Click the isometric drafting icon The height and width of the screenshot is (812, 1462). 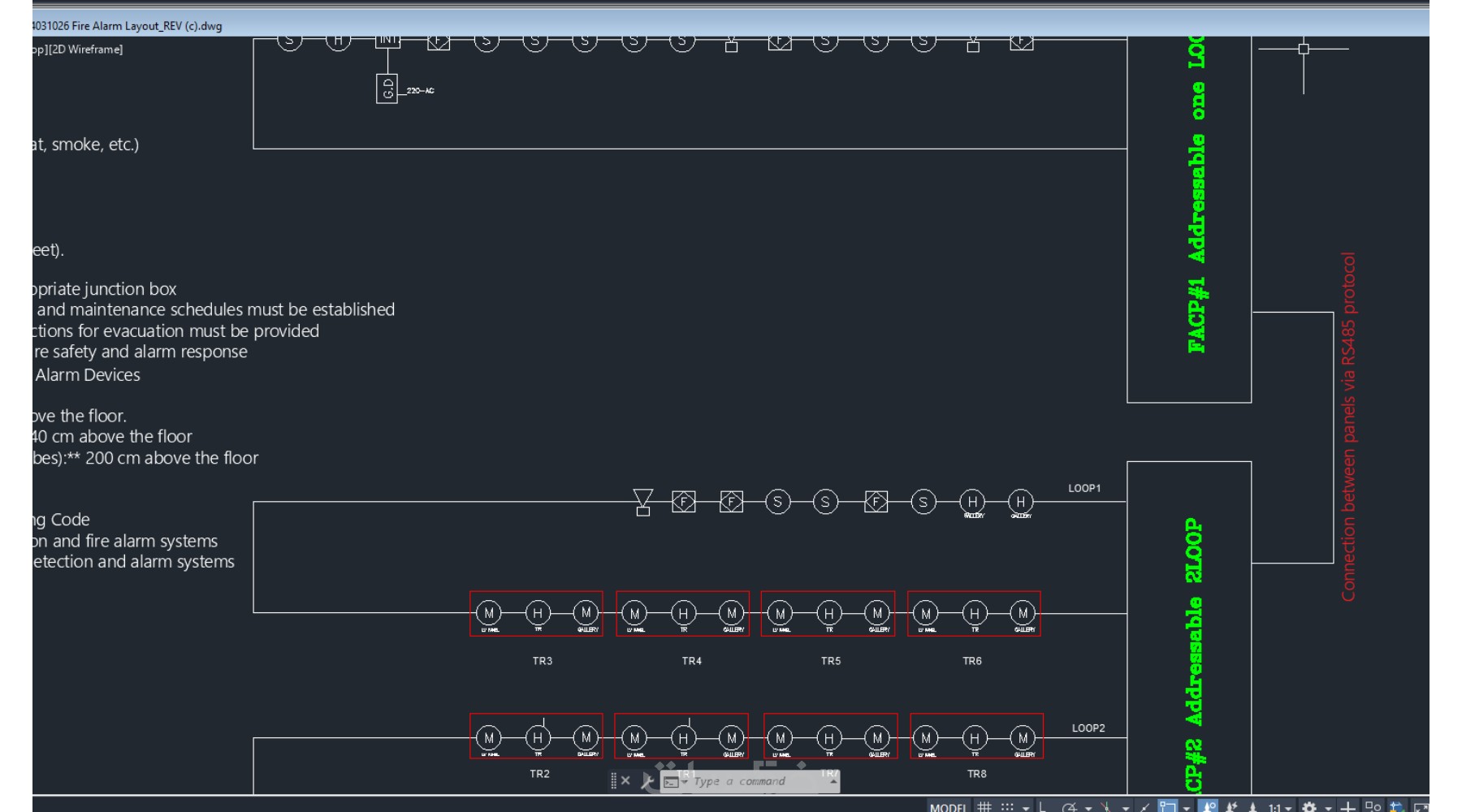click(1105, 807)
